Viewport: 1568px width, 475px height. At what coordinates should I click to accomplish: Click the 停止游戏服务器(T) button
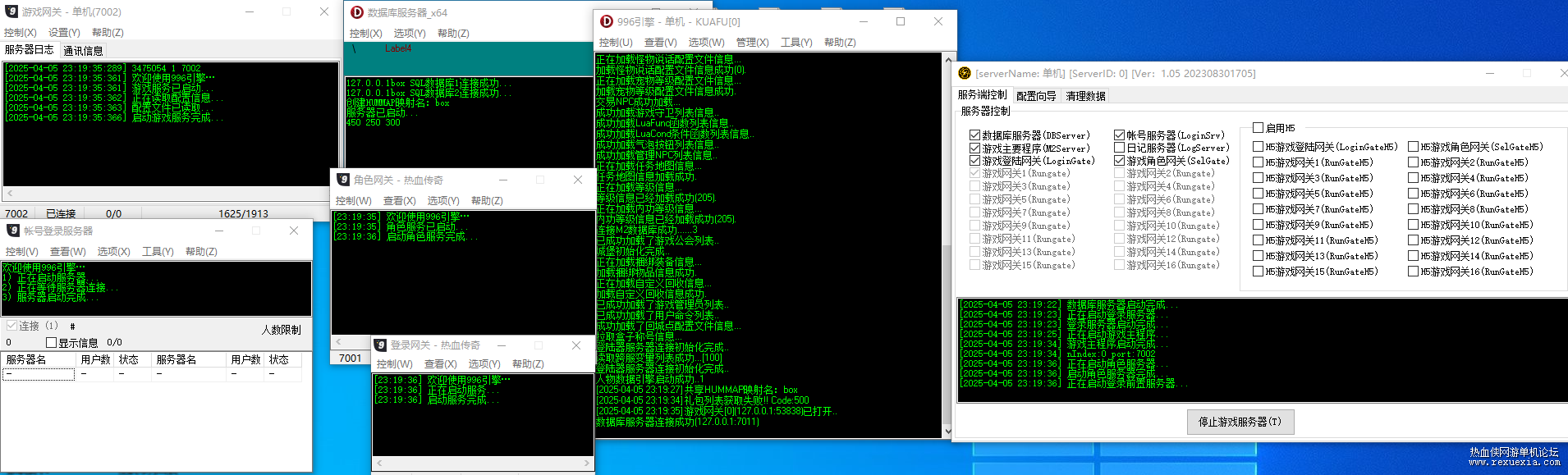tap(1240, 422)
